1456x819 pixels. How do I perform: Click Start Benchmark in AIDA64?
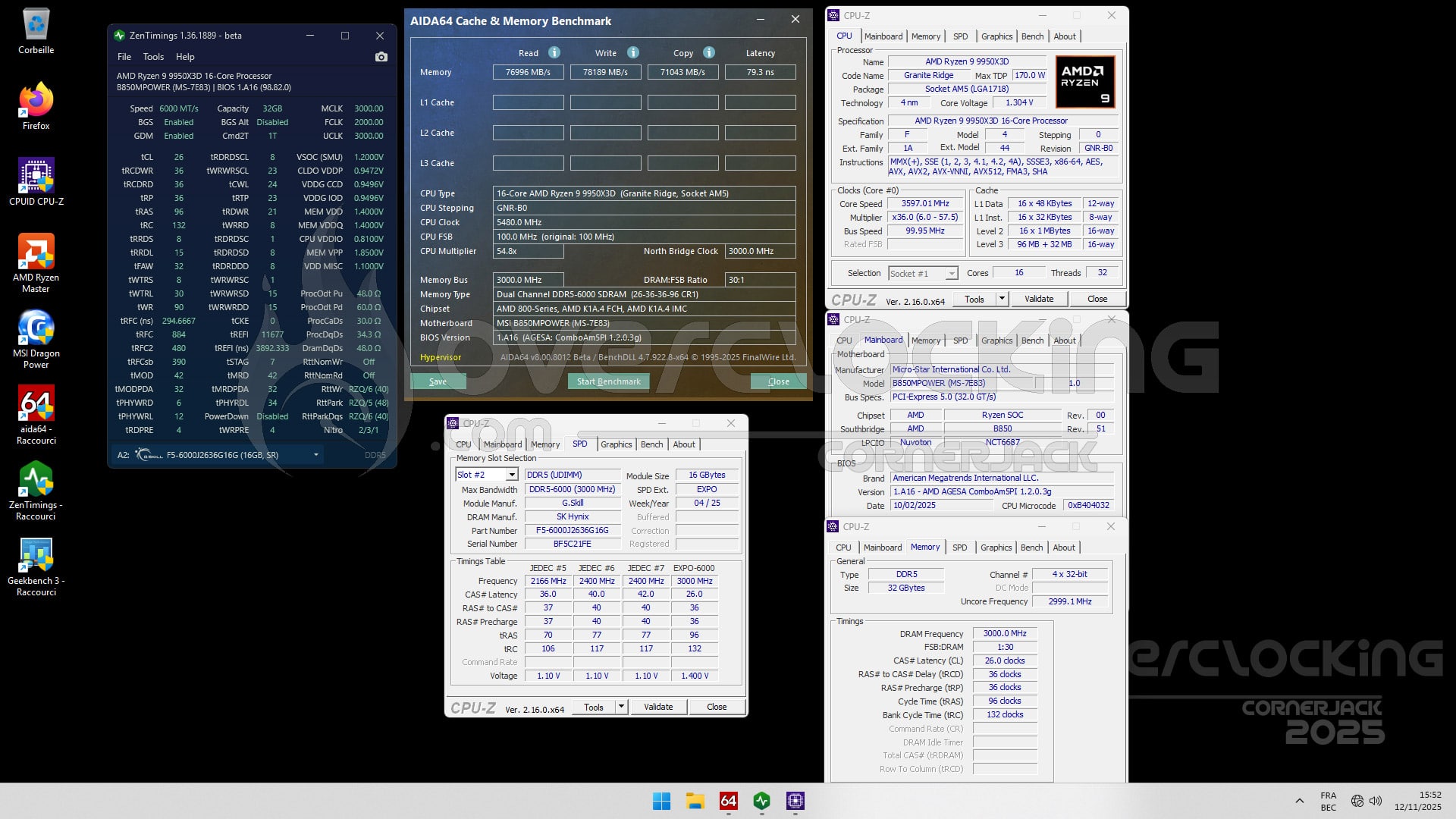point(608,381)
